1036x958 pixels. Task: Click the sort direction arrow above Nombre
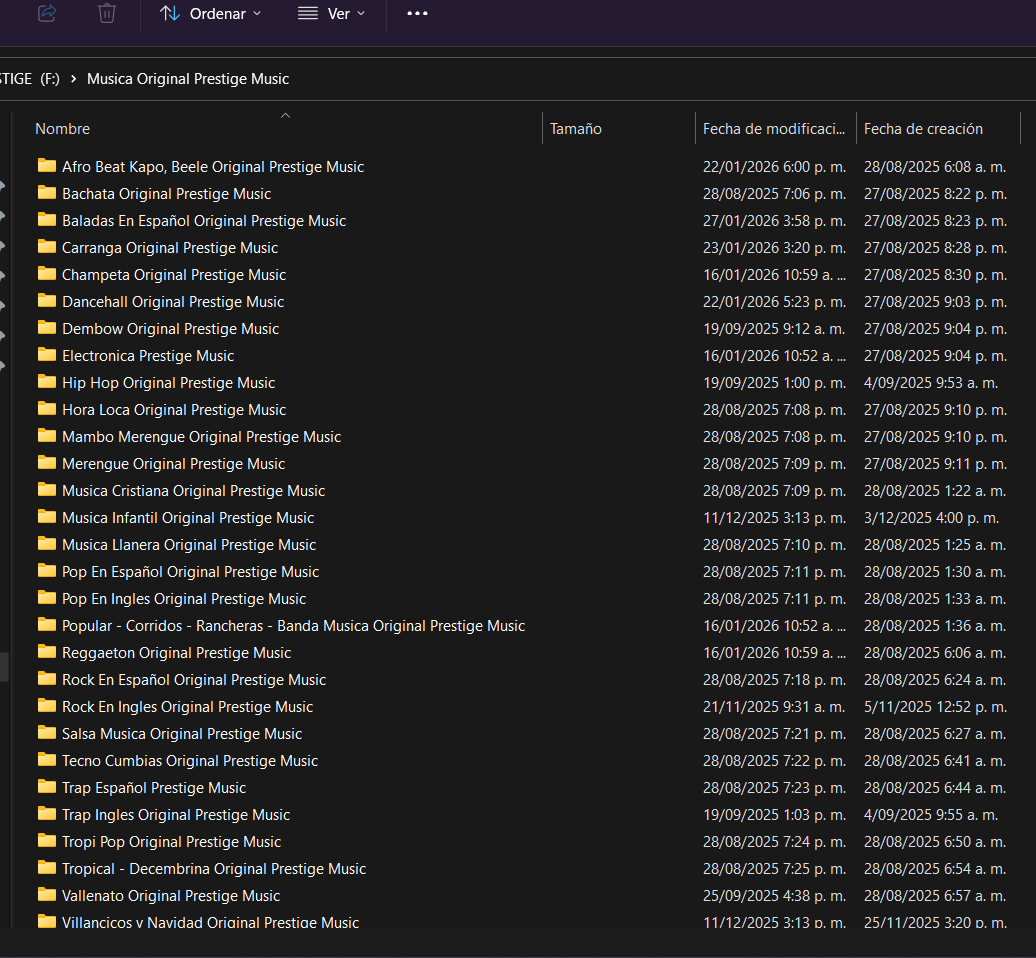(x=285, y=116)
